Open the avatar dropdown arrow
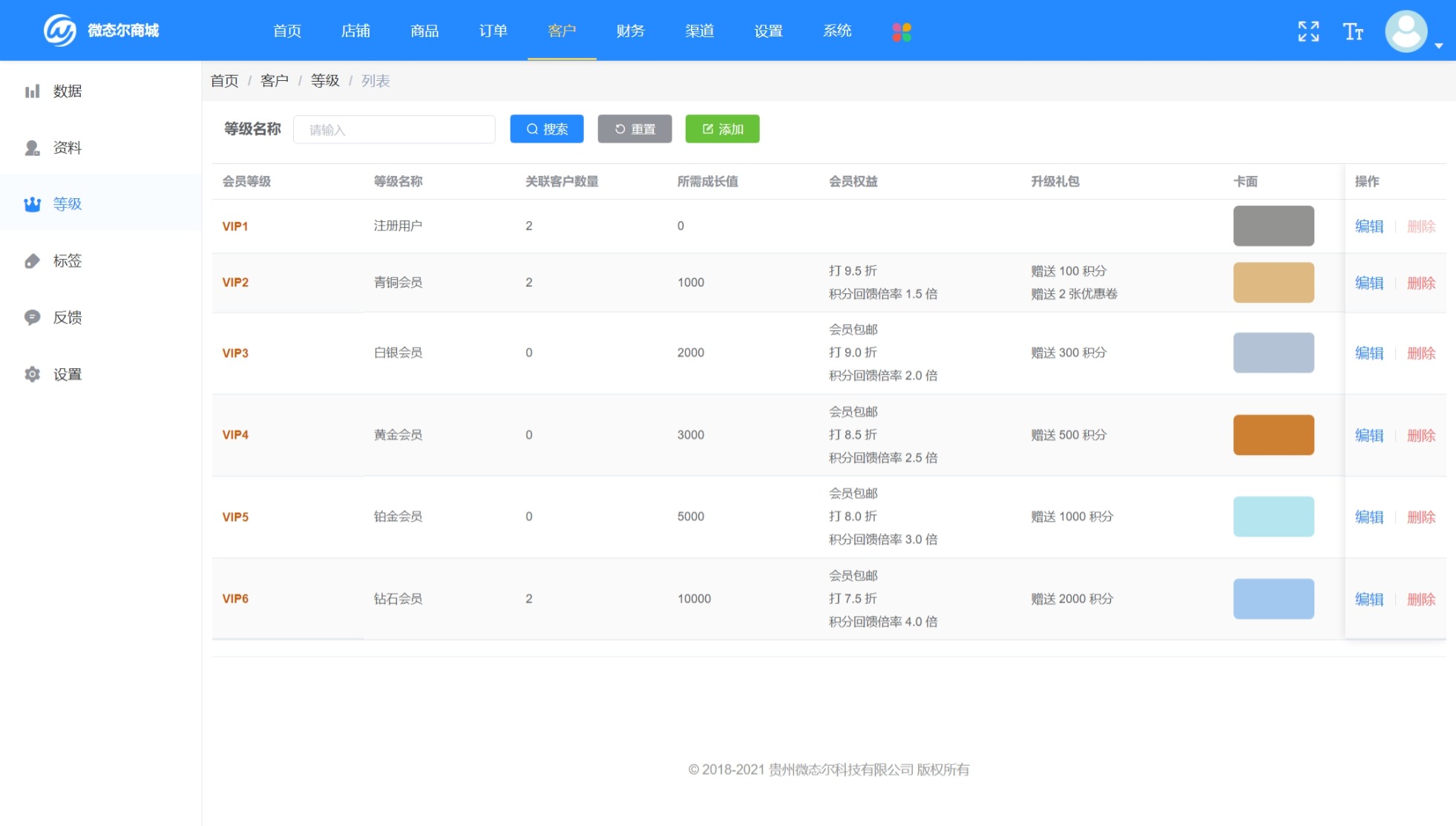Viewport: 1456px width, 826px height. click(x=1440, y=45)
